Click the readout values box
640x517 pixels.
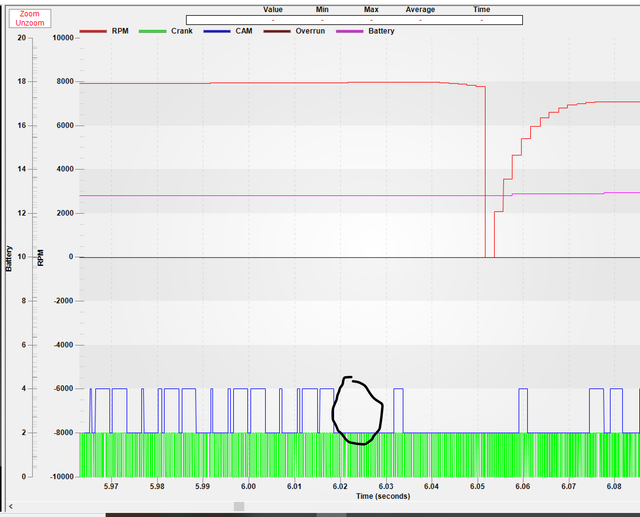(354, 20)
